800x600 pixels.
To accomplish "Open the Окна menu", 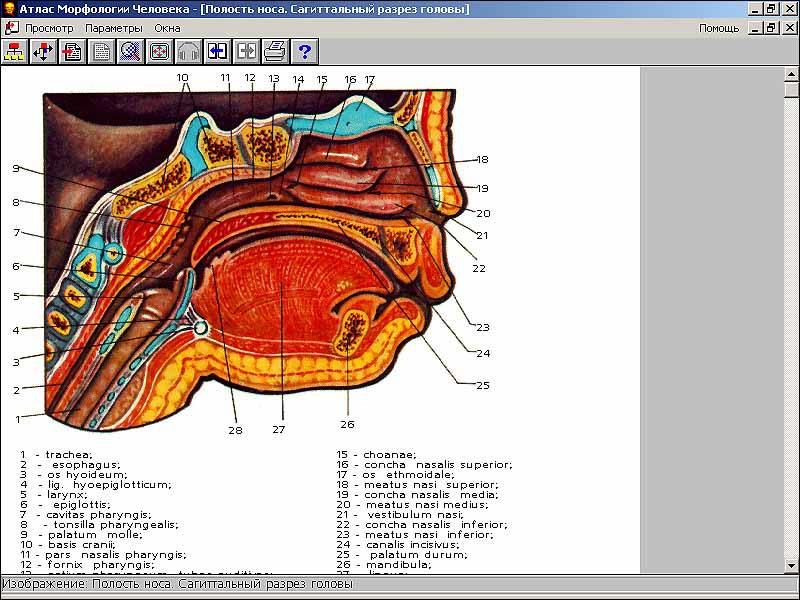I will tap(167, 28).
